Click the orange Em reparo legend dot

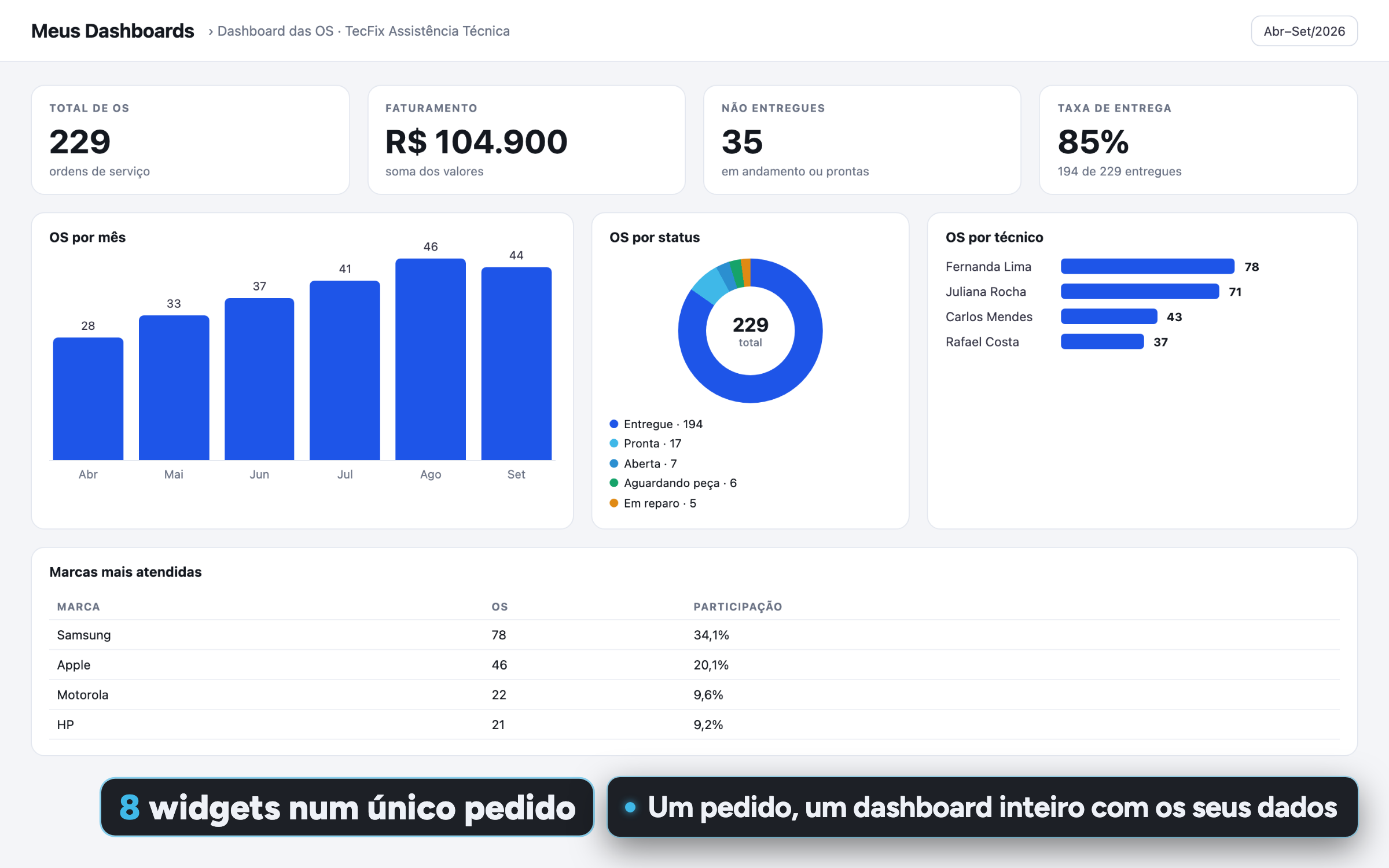(614, 503)
